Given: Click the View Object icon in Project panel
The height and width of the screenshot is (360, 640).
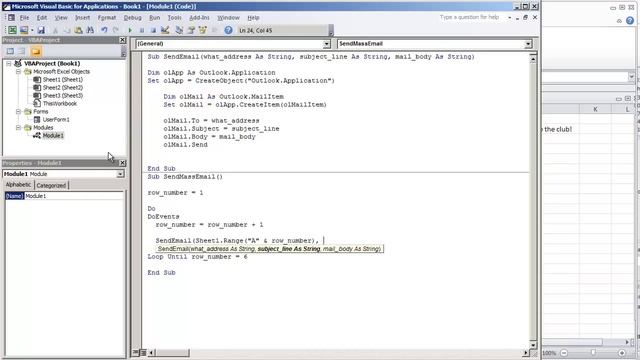Looking at the screenshot, I should pos(22,51).
